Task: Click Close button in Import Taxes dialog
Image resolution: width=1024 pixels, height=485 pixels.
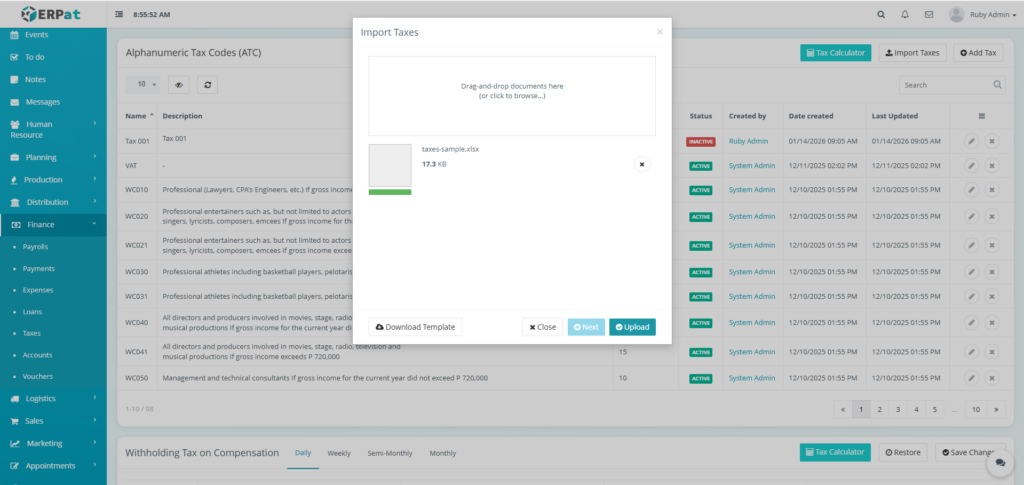Action: 543,327
